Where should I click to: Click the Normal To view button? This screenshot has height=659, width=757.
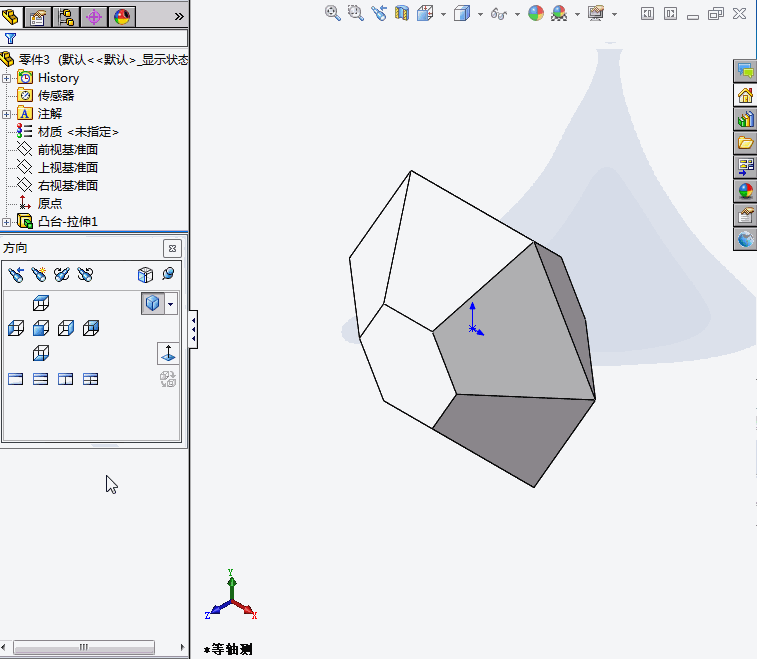(x=168, y=353)
